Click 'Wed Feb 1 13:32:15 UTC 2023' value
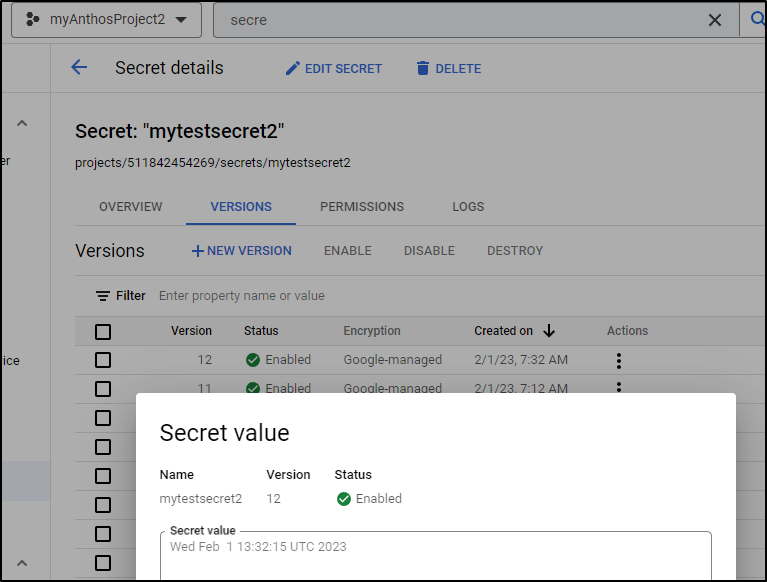Screen dimensions: 767x582 point(258,547)
